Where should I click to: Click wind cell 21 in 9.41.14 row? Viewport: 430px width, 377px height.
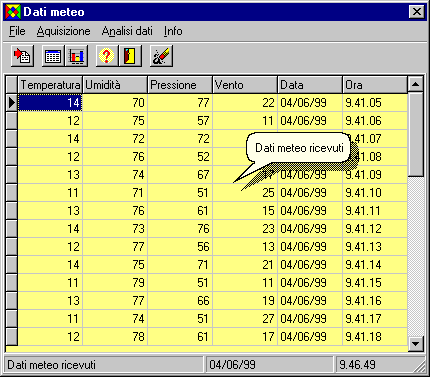245,265
